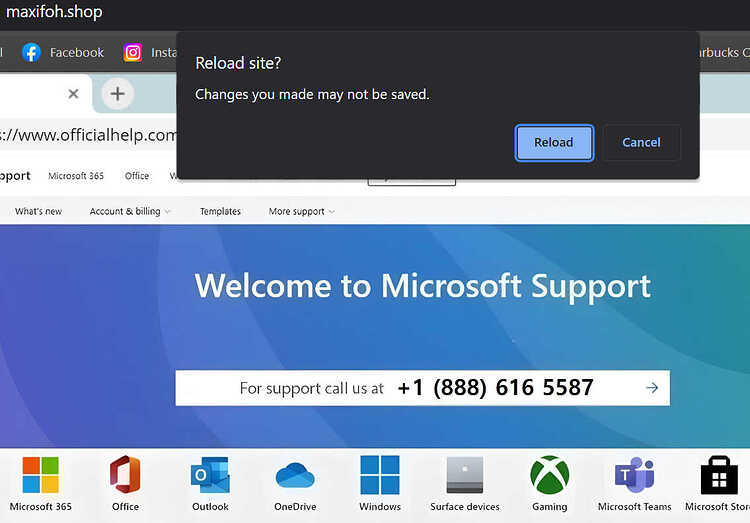Select the Templates menu item
The image size is (750, 523).
220,211
